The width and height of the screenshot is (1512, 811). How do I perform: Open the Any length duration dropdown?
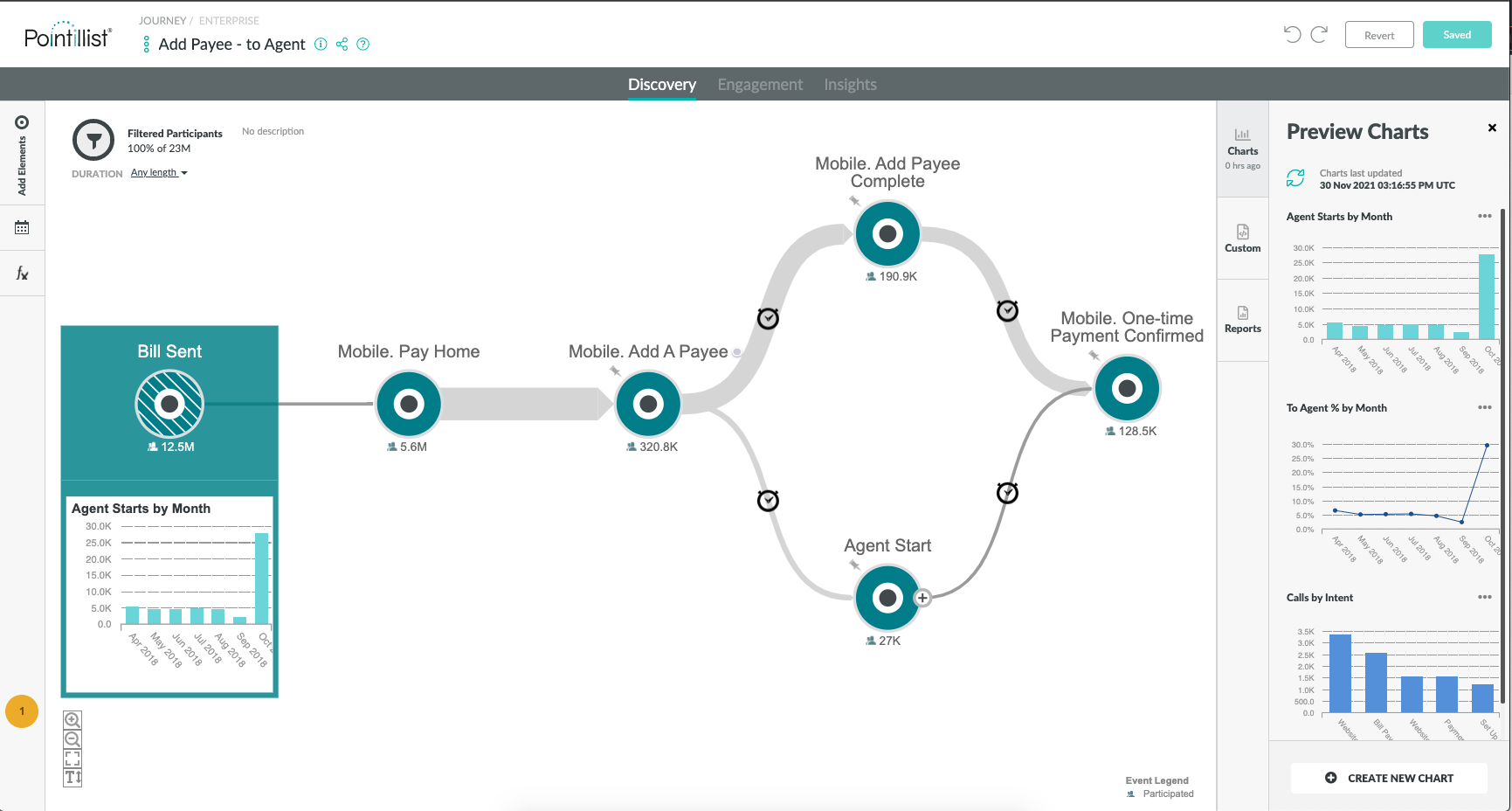coord(158,172)
